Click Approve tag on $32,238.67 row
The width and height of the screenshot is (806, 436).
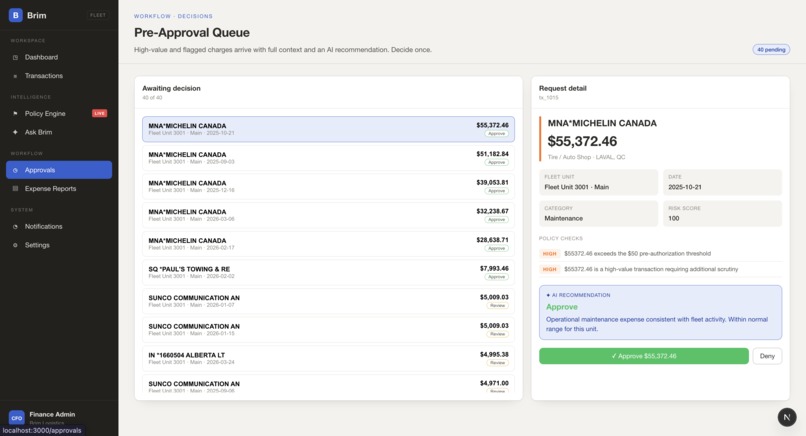tap(497, 220)
